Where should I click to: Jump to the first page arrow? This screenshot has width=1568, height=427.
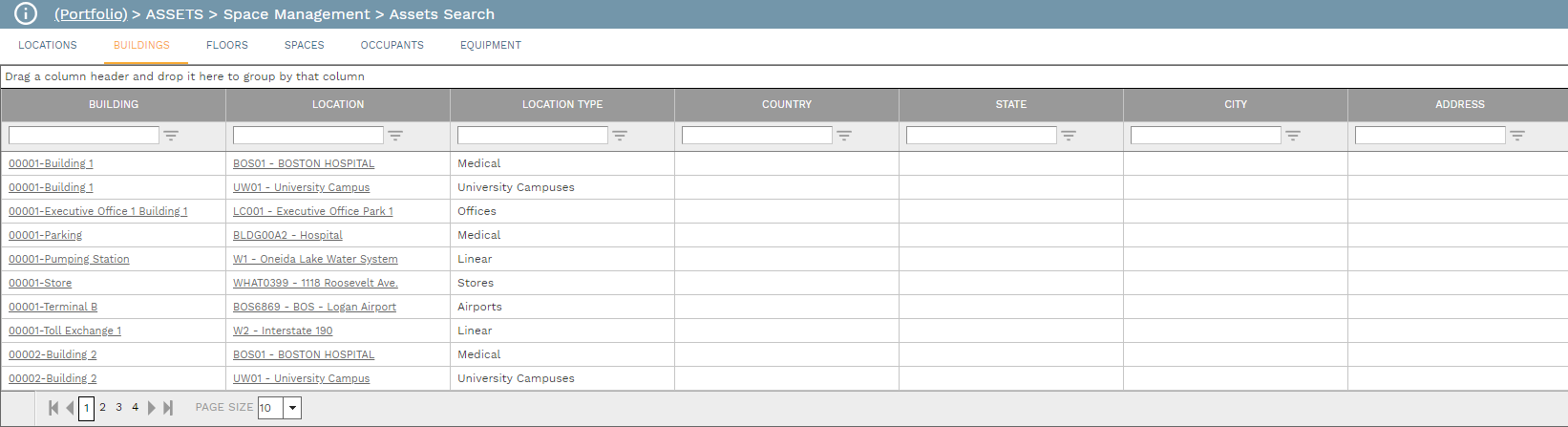click(x=53, y=408)
